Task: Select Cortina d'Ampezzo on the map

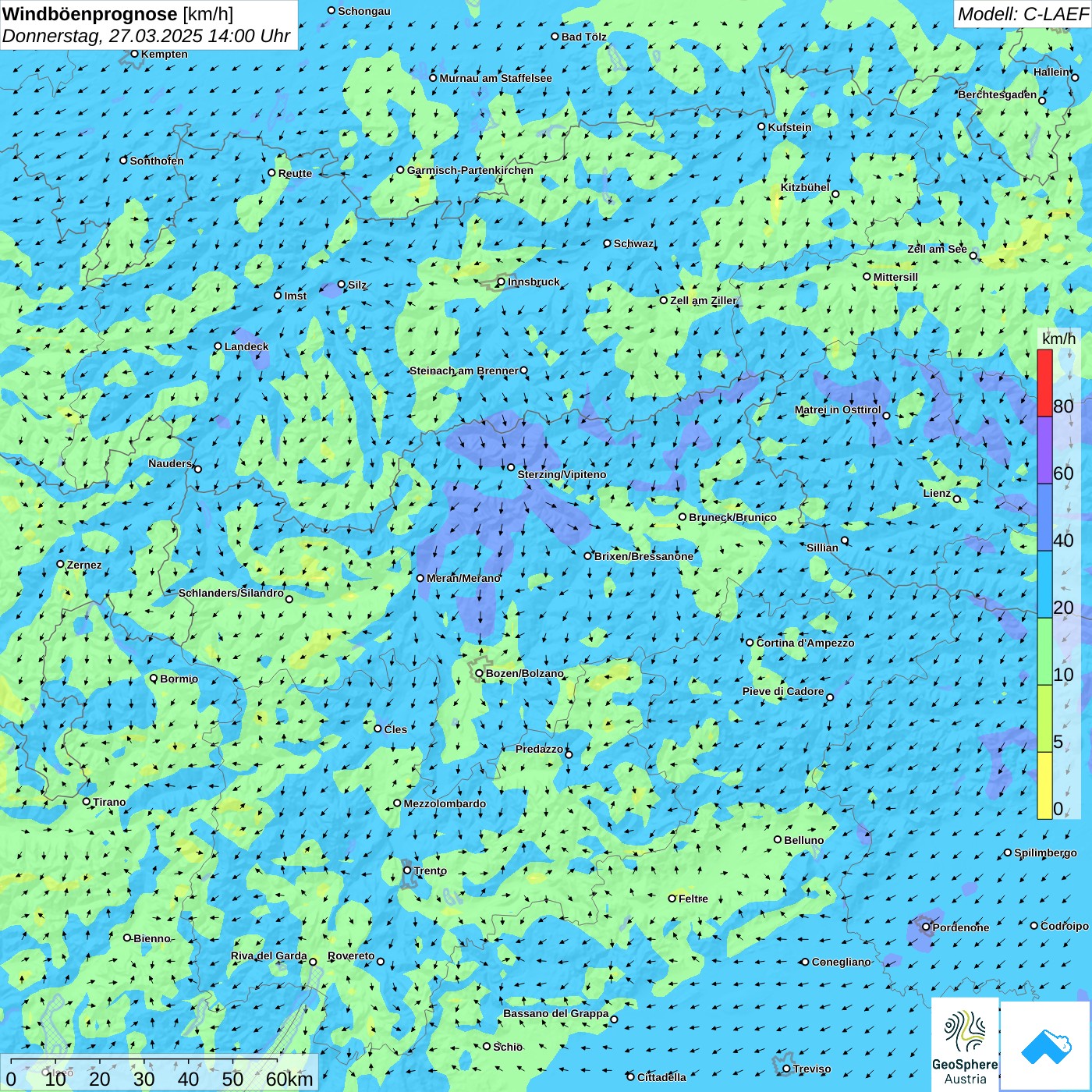Action: click(805, 643)
